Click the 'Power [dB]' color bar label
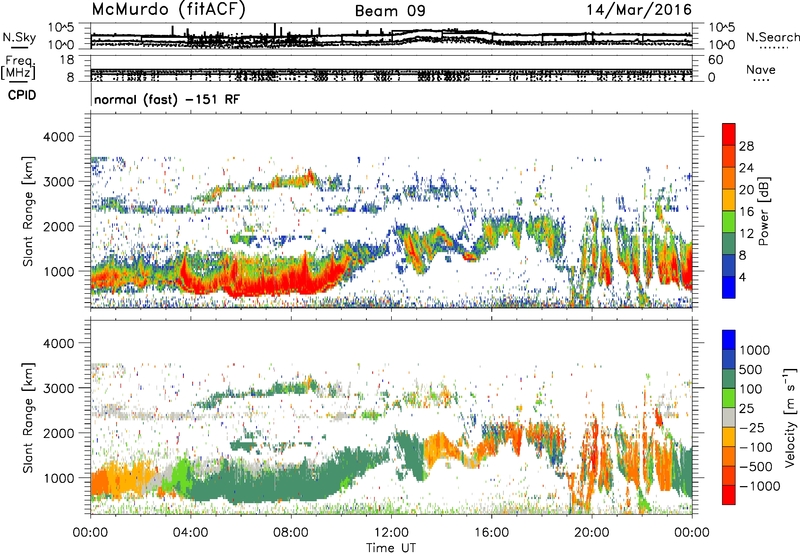The image size is (800, 554). tap(763, 211)
